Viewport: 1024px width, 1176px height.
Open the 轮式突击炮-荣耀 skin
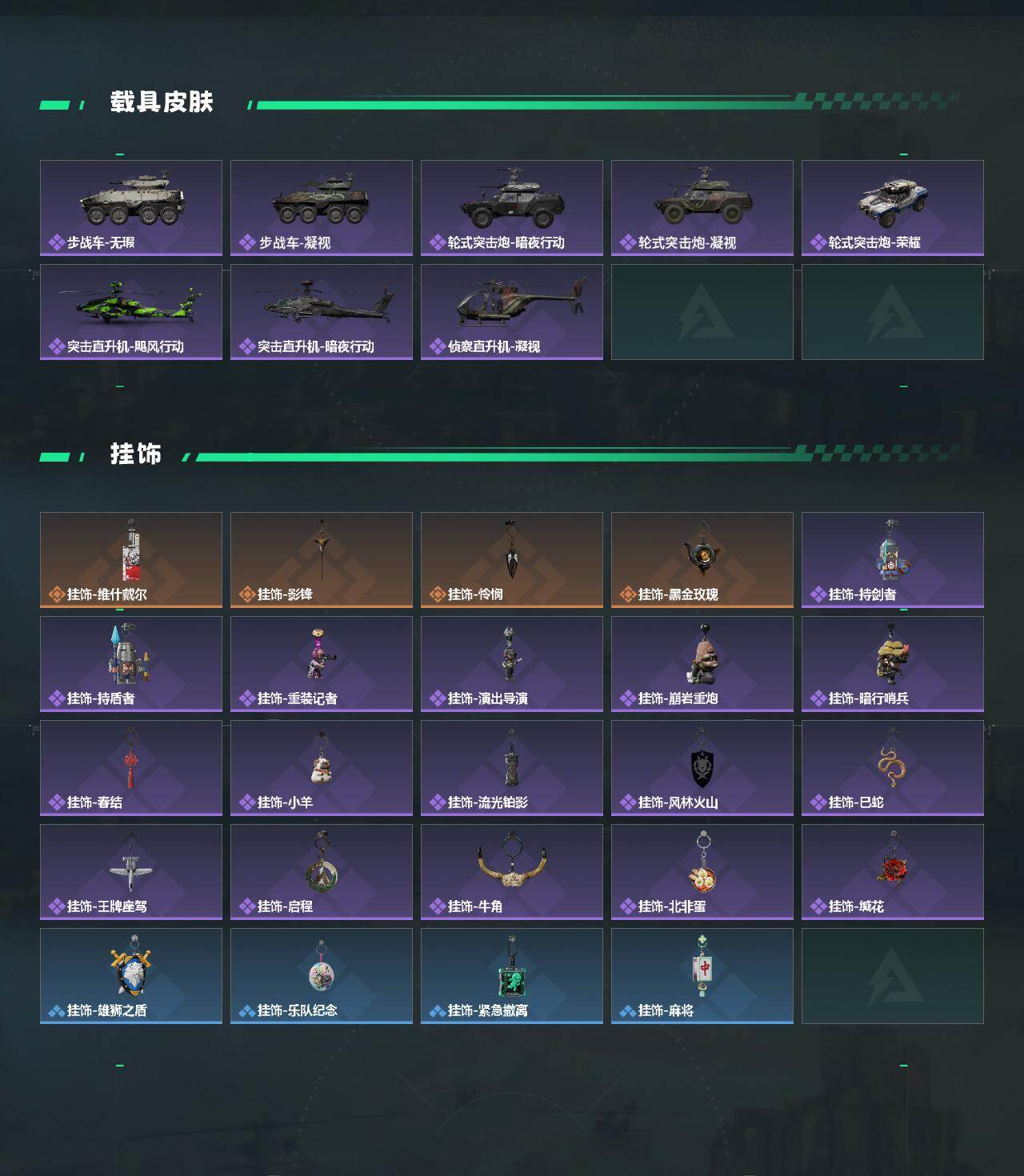893,208
